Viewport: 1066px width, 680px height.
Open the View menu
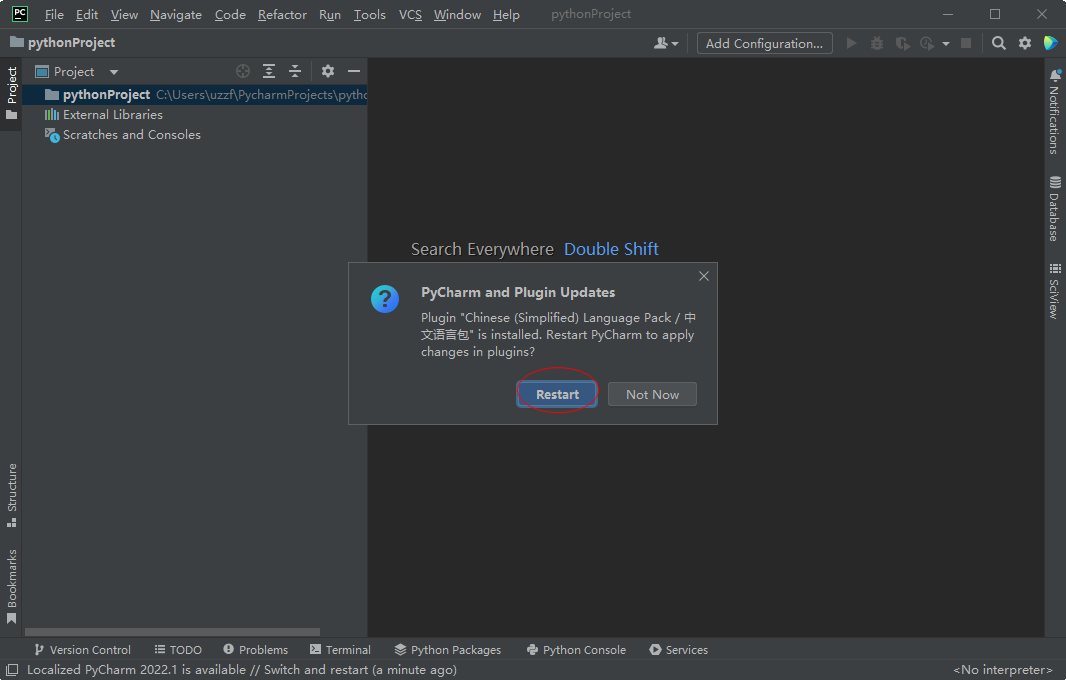tap(124, 14)
